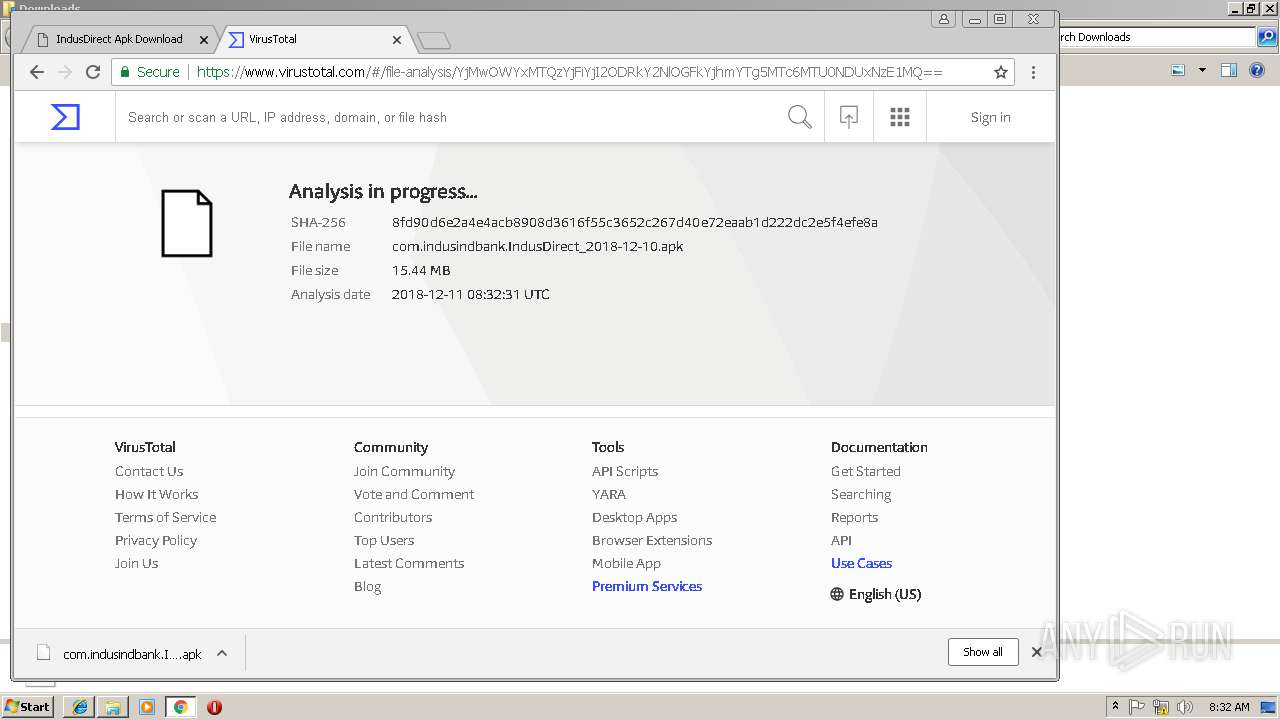
Task: Click Join Community link
Action: [404, 471]
